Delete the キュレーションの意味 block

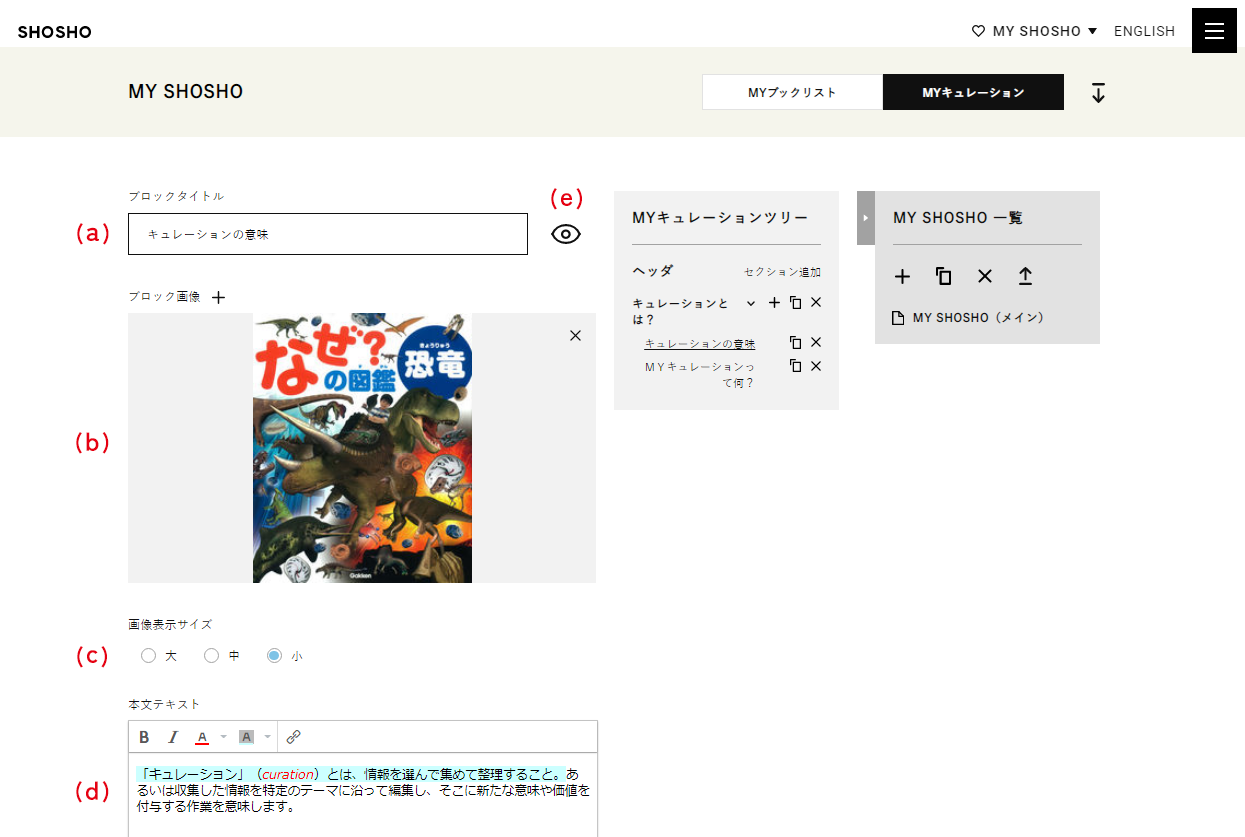(816, 342)
